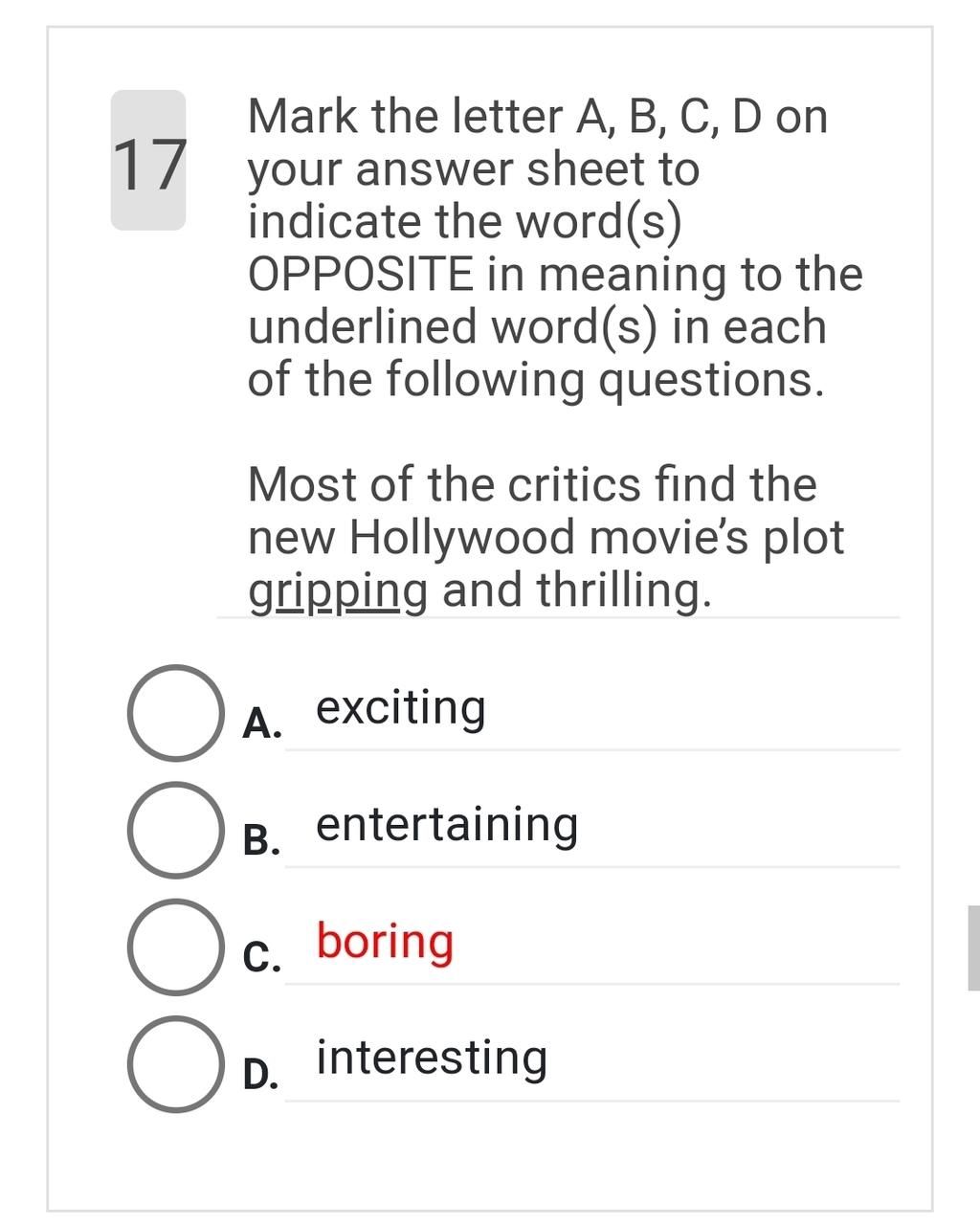Click the 'exciting' answer text
Viewport: 980px width, 1225px height.
tap(401, 709)
